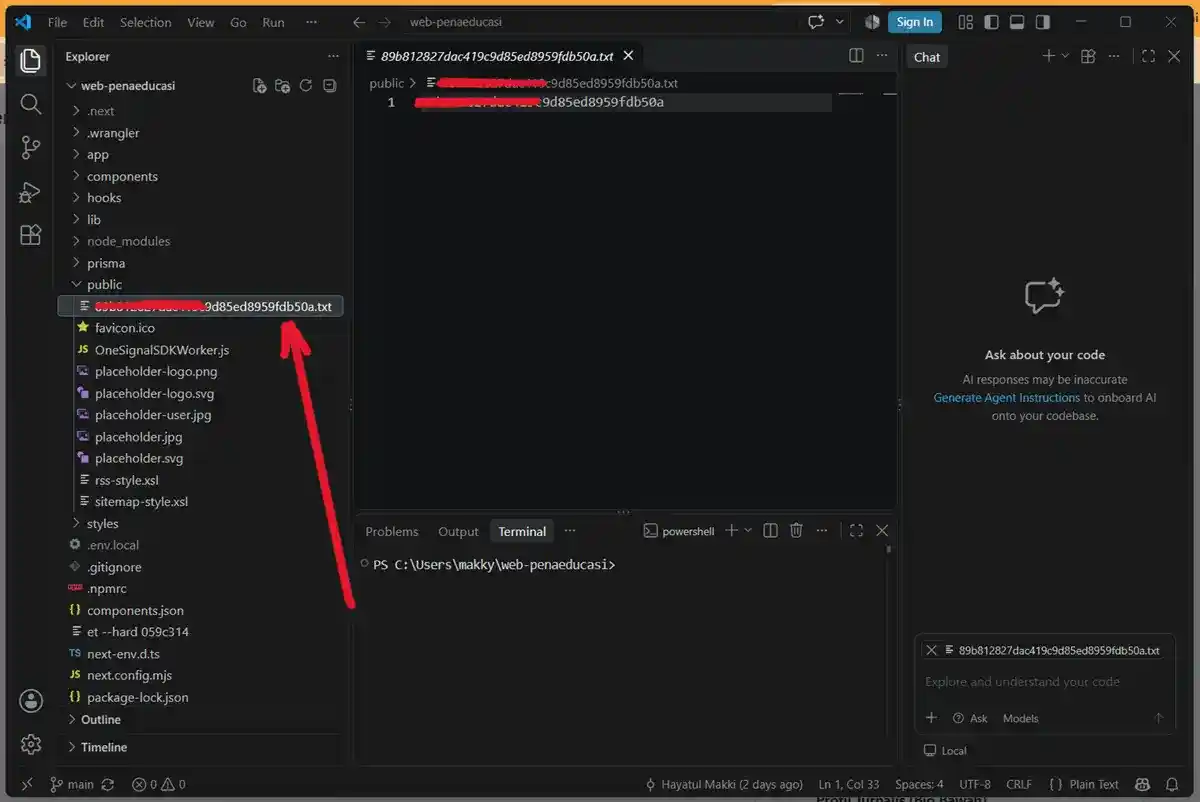Open the View menu
Image resolution: width=1200 pixels, height=802 pixels.
[x=200, y=22]
